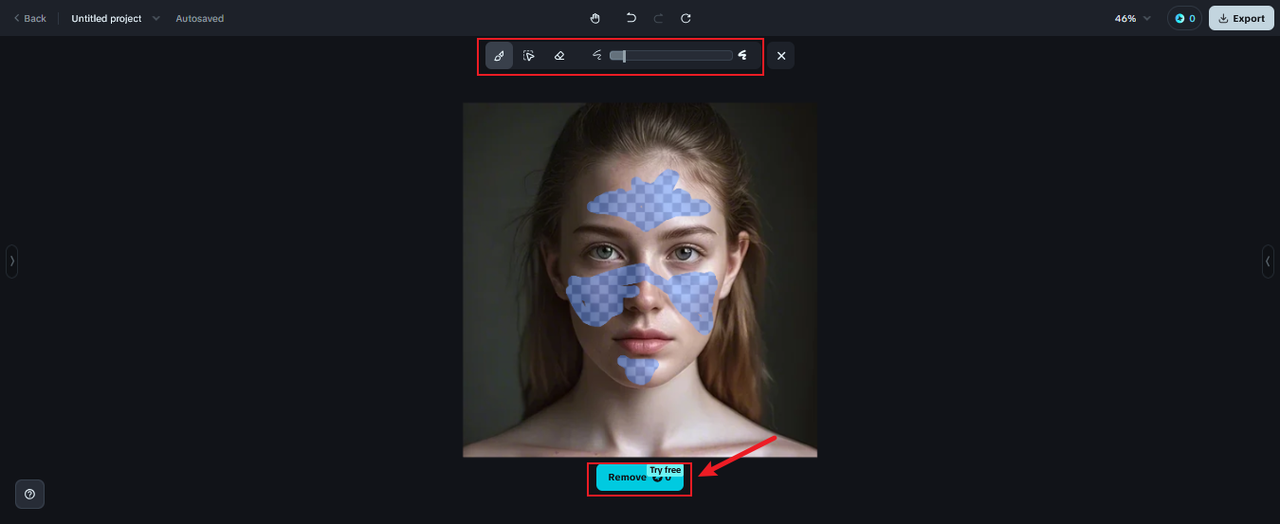Select the brush mask tool
Screen dimensions: 1280x524
click(x=499, y=55)
